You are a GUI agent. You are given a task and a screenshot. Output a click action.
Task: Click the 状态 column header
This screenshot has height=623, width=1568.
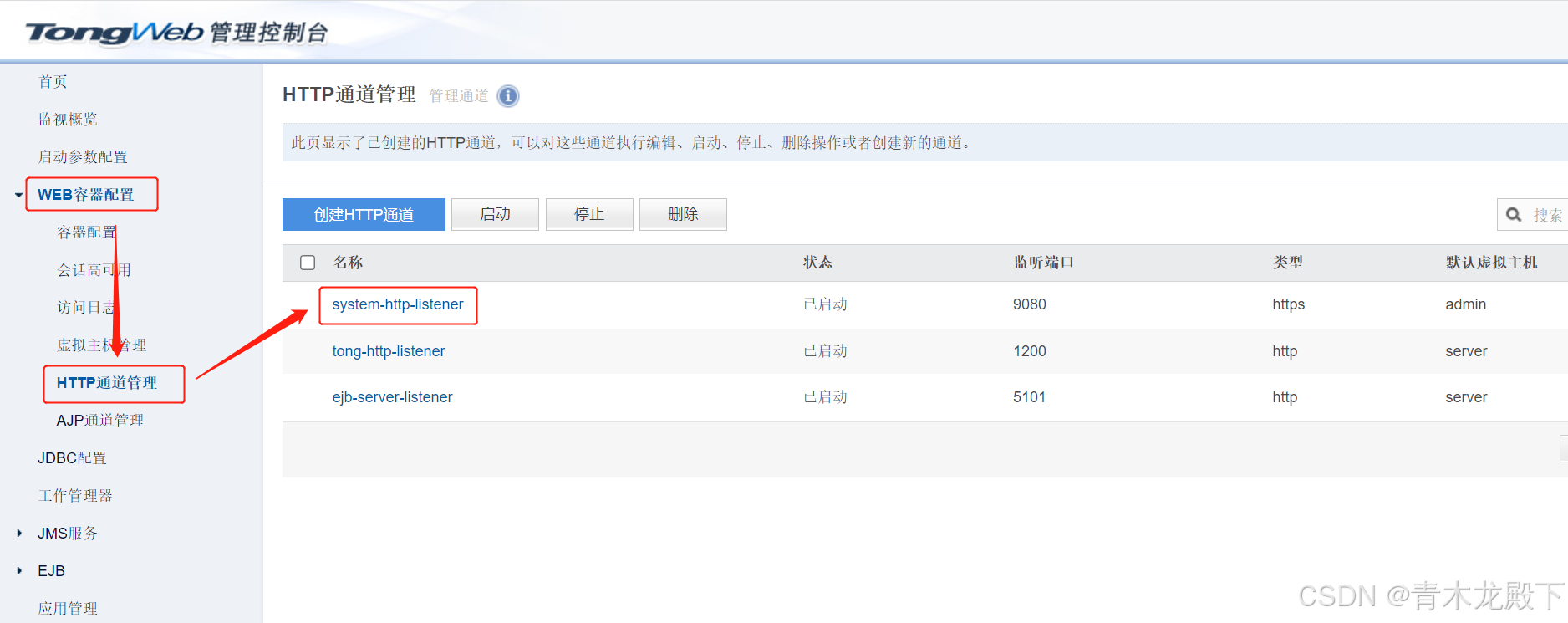[818, 263]
